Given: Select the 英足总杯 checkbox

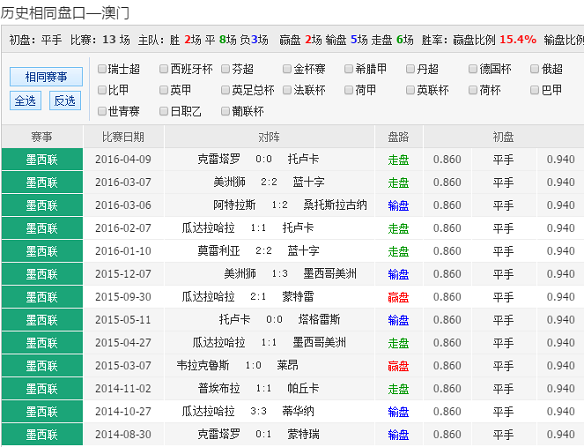Looking at the screenshot, I should (x=225, y=90).
